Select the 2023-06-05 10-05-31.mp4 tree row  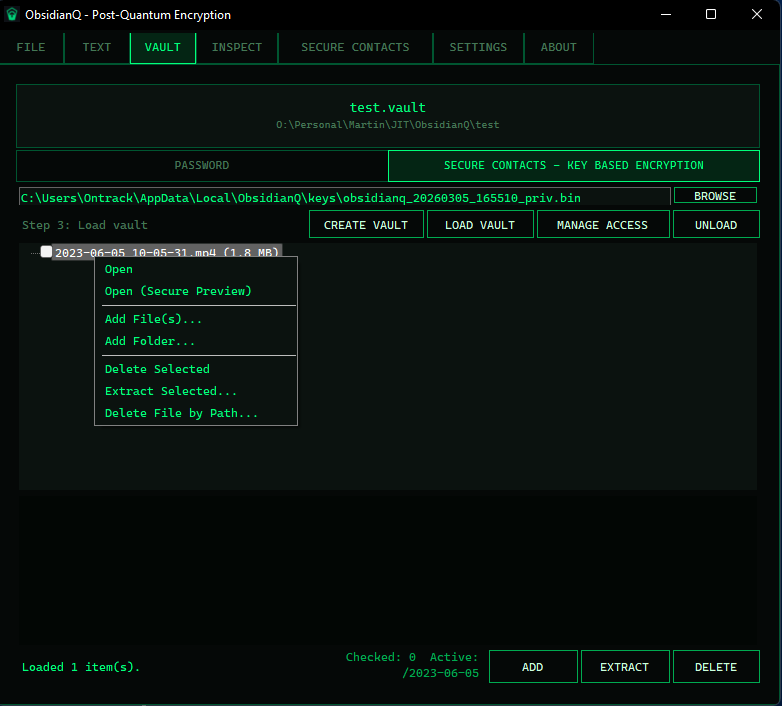click(x=167, y=251)
